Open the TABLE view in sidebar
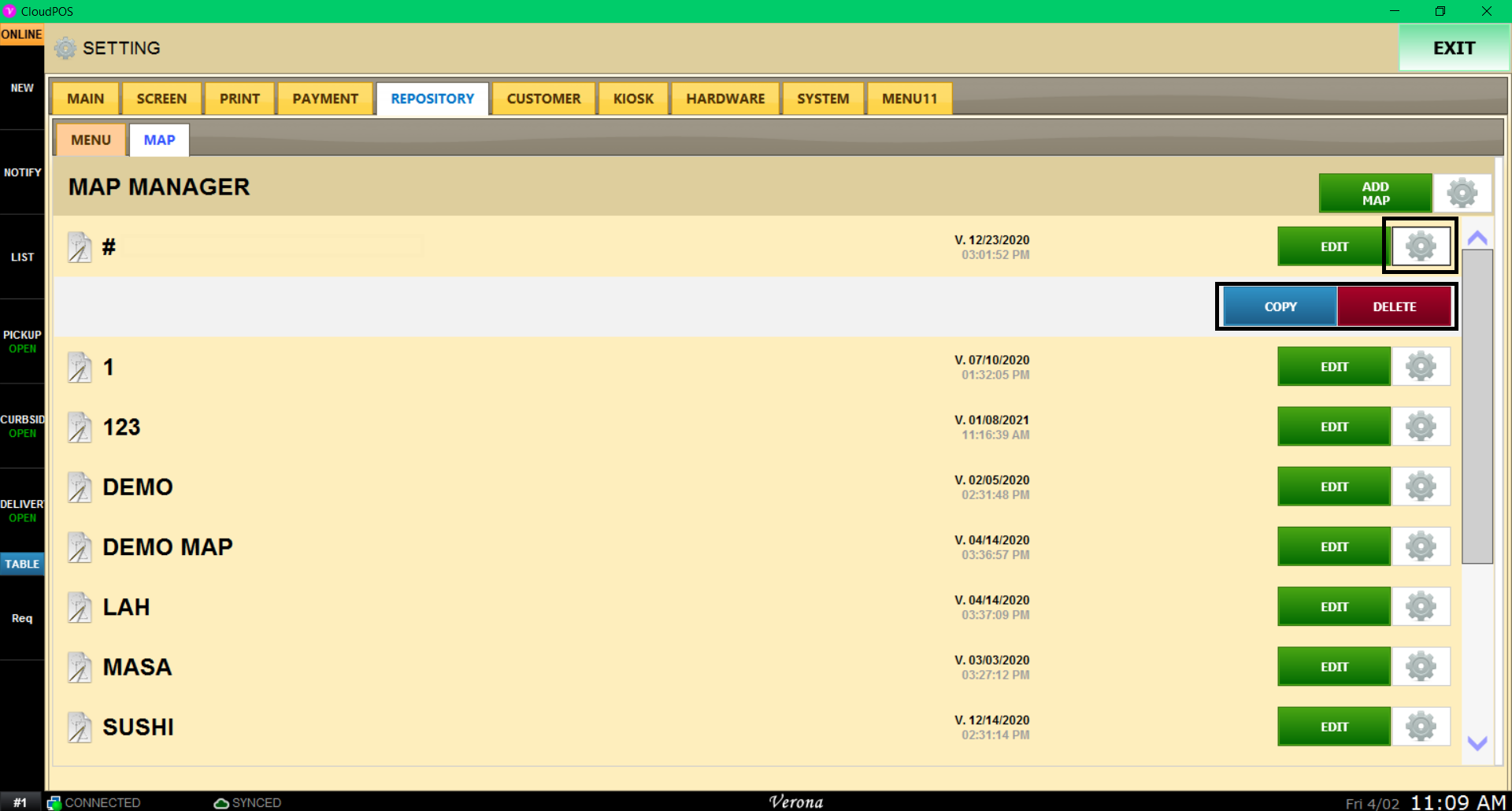Screen dimensions: 1512x811 point(22,564)
